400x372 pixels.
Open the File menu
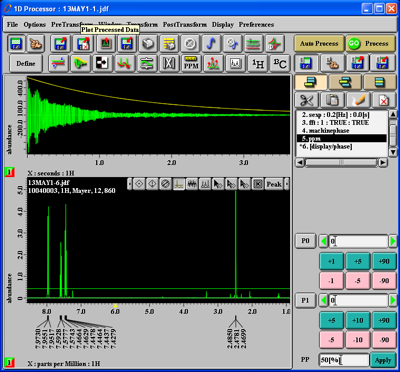[x=12, y=25]
